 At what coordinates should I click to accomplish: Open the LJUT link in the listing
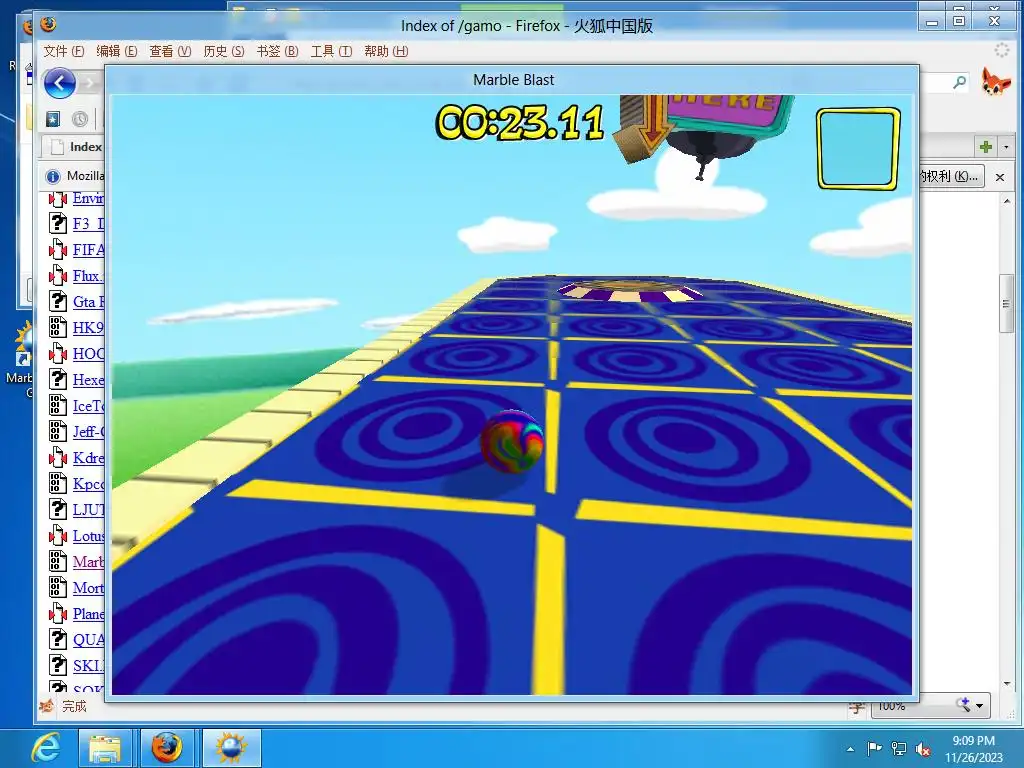click(x=88, y=509)
